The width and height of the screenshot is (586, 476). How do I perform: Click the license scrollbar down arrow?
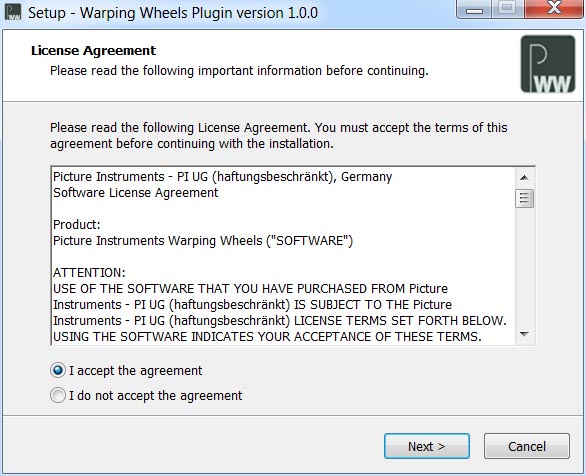[x=524, y=334]
